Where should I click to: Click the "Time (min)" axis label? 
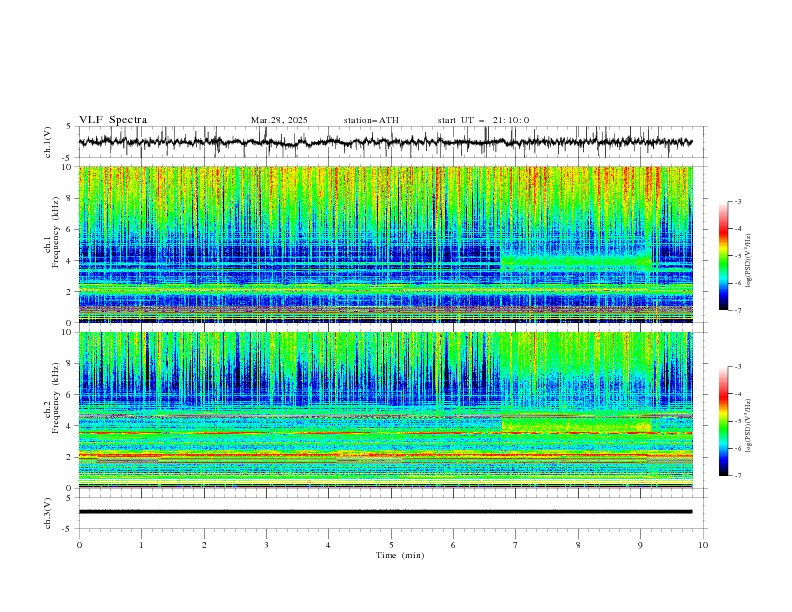400,555
